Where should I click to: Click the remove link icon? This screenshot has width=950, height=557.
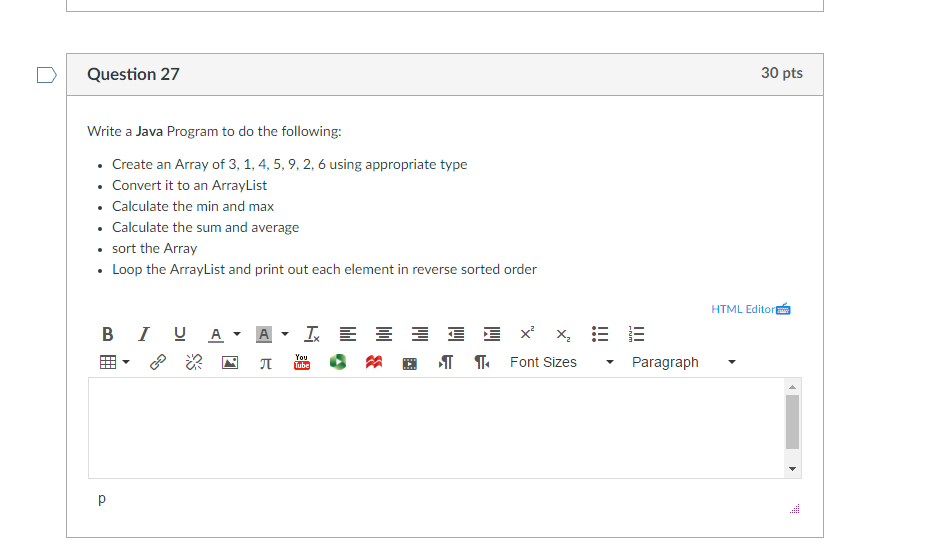194,362
